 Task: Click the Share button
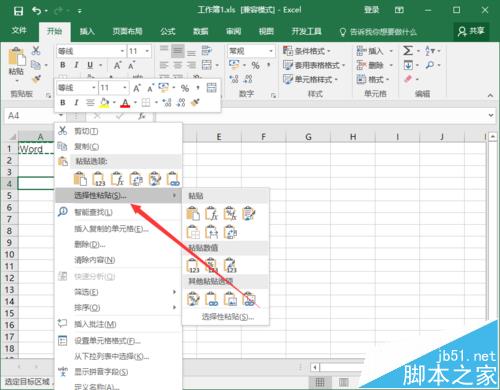pos(471,31)
